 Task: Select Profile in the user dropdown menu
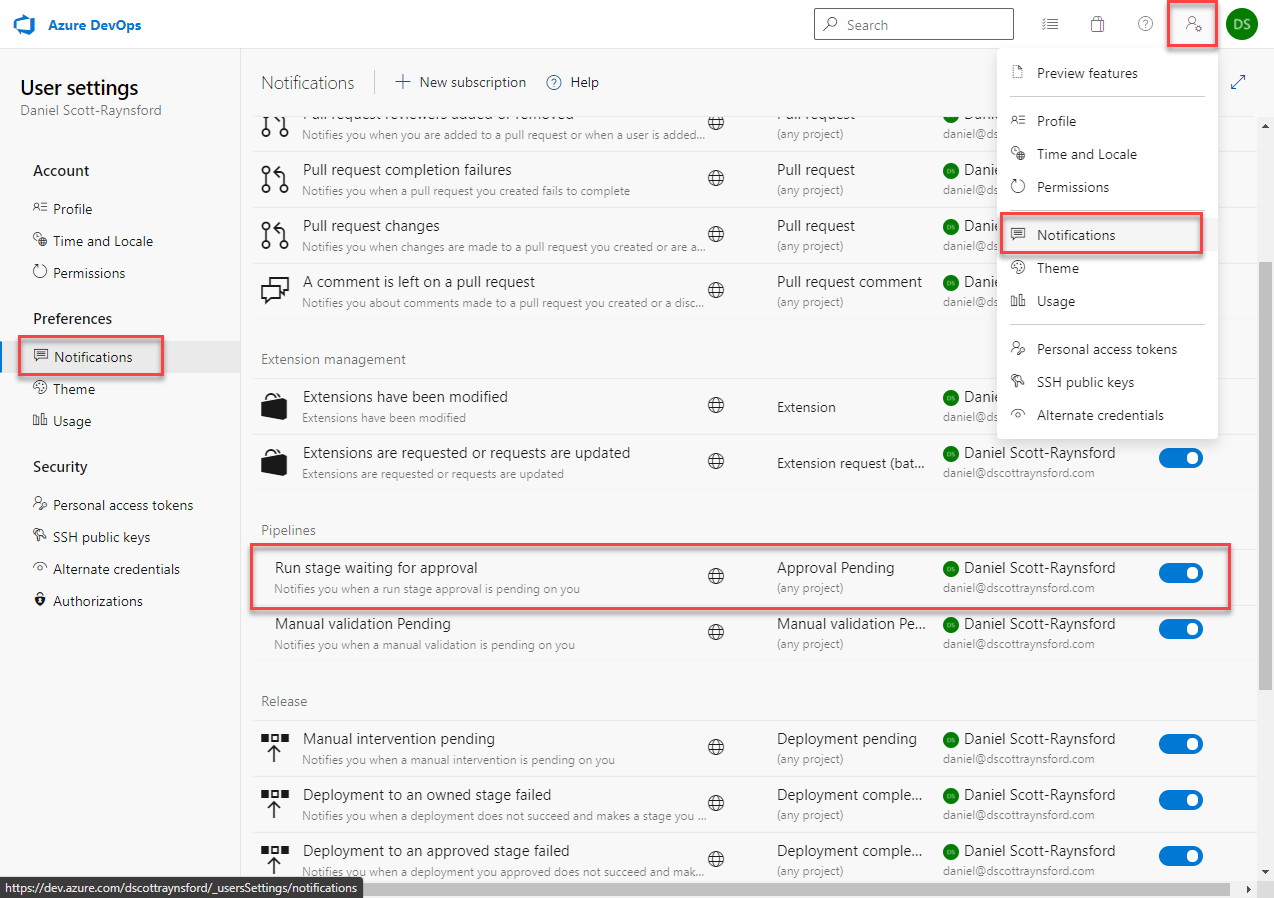(1107, 121)
